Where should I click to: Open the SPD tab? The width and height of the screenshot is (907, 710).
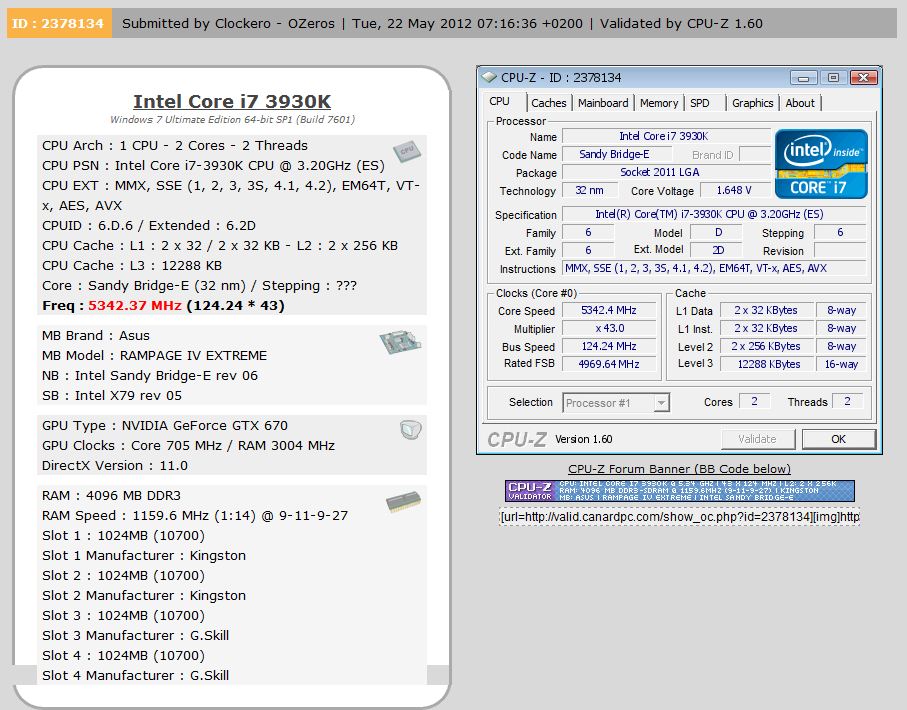(x=700, y=103)
